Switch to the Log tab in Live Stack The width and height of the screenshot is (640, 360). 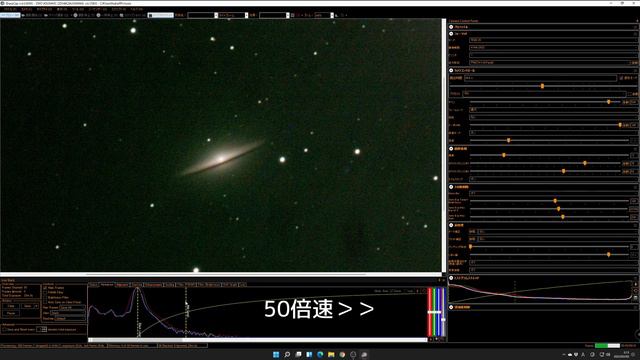coord(242,284)
